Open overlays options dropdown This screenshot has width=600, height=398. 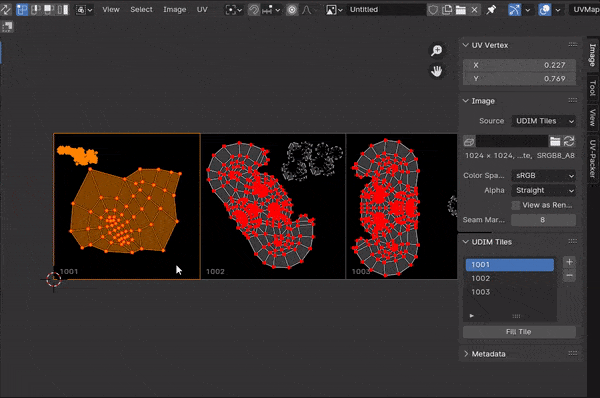[558, 10]
